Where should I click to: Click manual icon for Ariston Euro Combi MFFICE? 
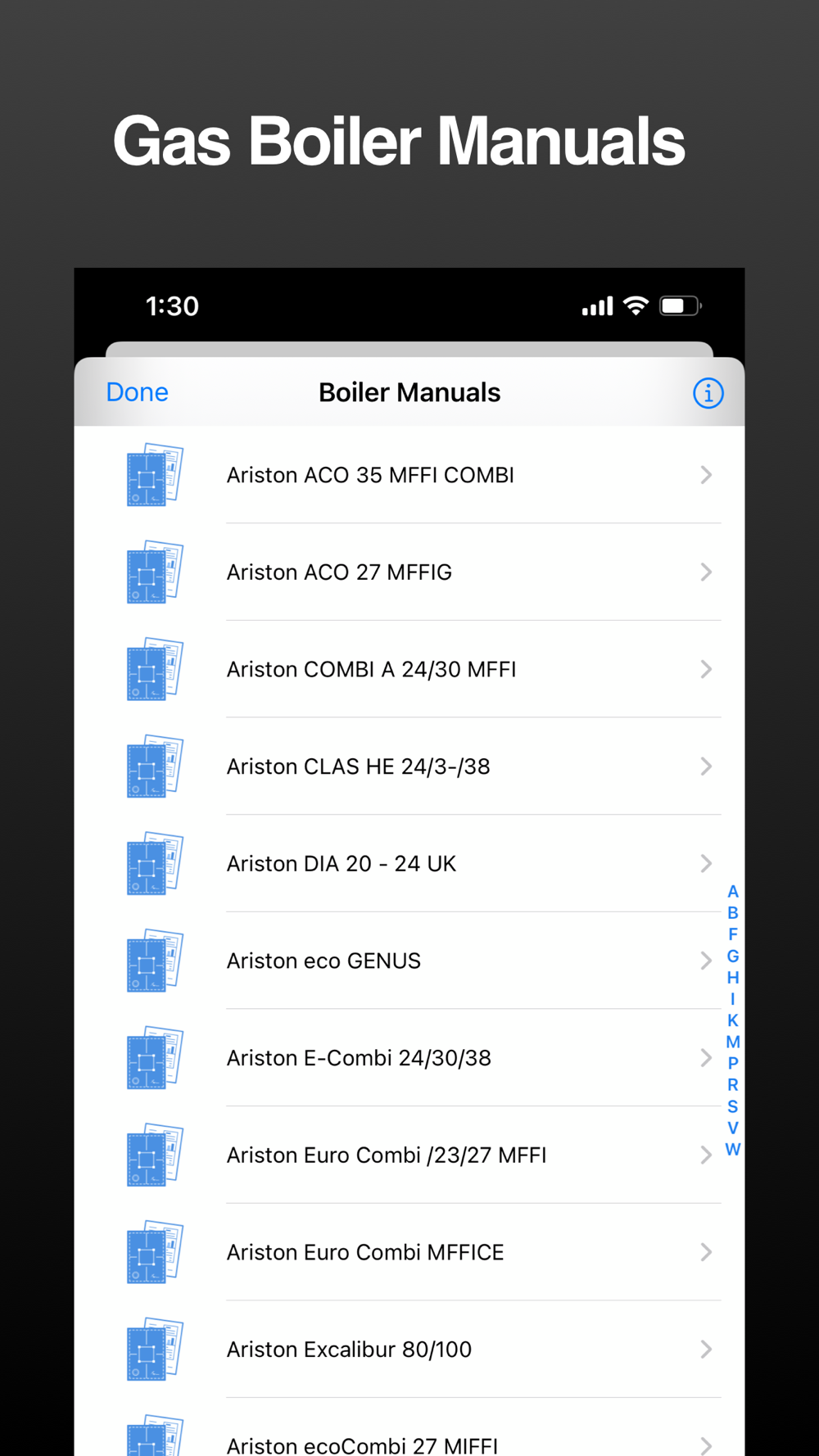[x=155, y=1252]
